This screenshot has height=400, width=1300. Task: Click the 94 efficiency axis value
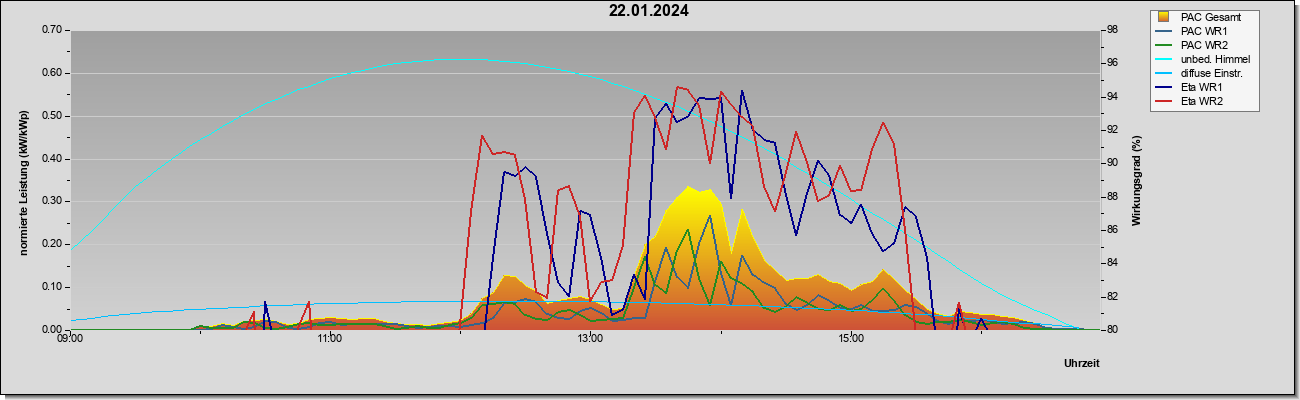(1112, 97)
